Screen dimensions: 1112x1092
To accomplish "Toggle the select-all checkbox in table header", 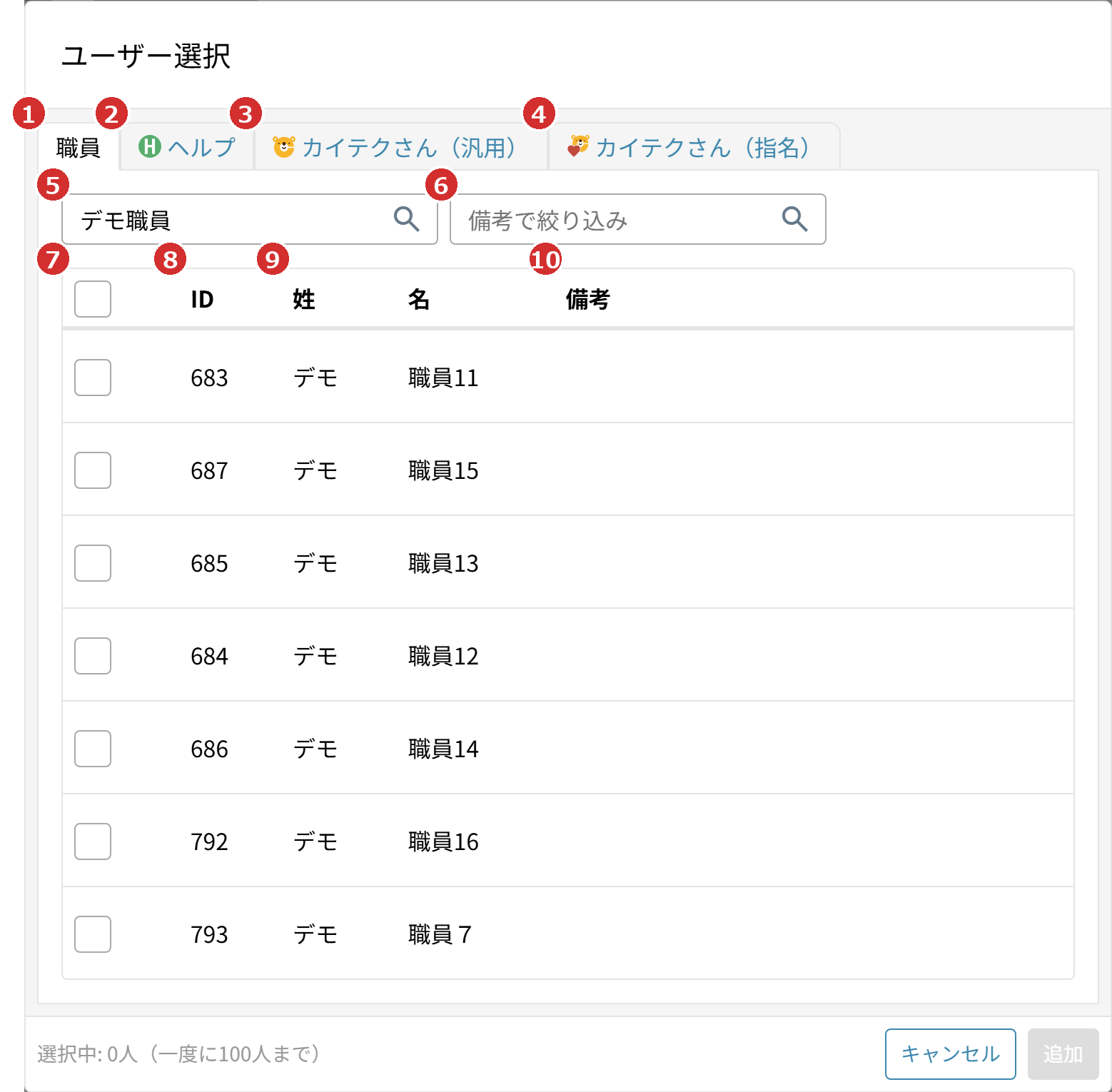I will click(93, 299).
